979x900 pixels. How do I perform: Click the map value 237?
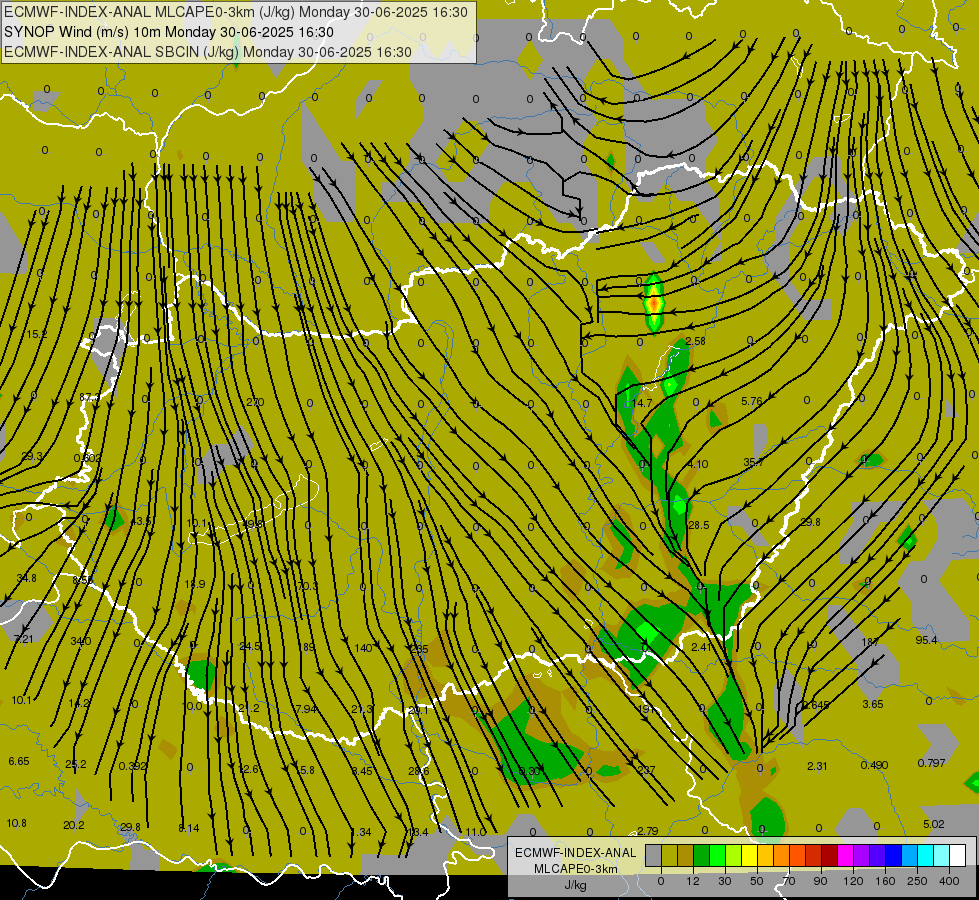click(646, 770)
